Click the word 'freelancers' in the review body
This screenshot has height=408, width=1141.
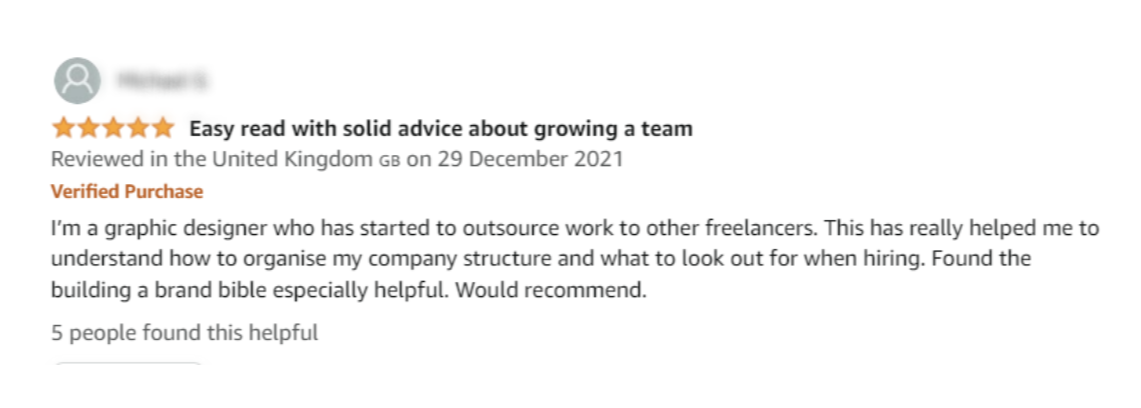tap(760, 228)
